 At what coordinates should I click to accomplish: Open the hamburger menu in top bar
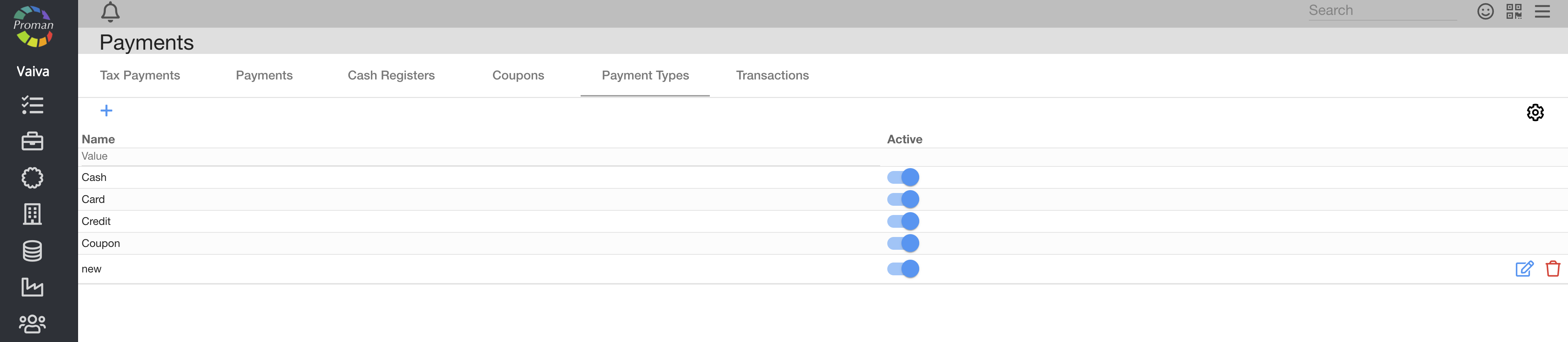pyautogui.click(x=1542, y=12)
